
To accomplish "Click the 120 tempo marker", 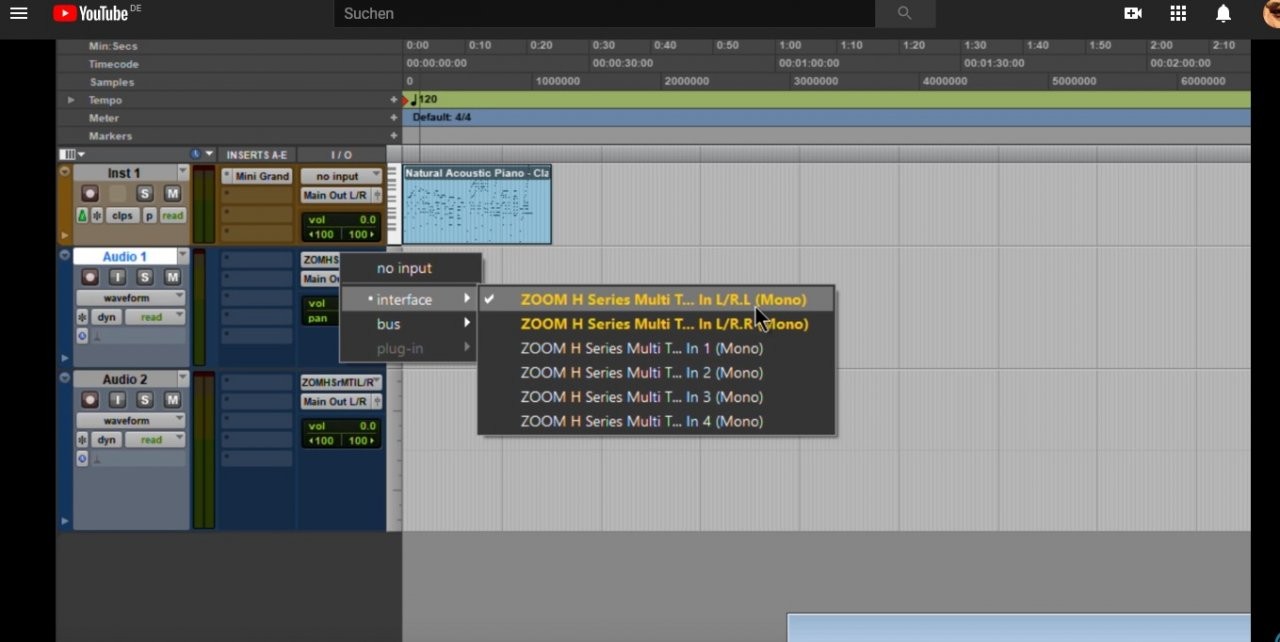I will click(x=424, y=100).
